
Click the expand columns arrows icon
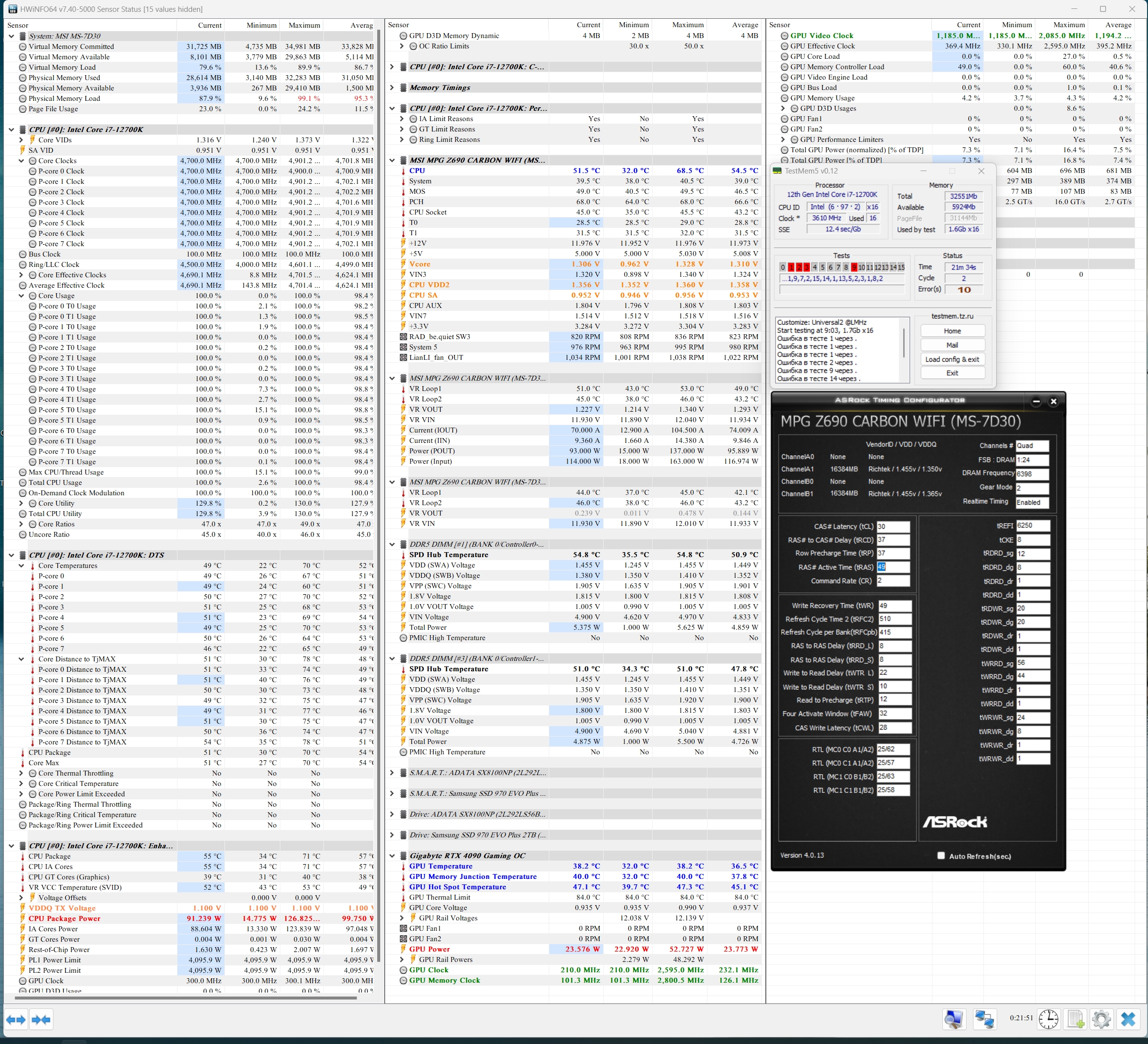[16, 1019]
